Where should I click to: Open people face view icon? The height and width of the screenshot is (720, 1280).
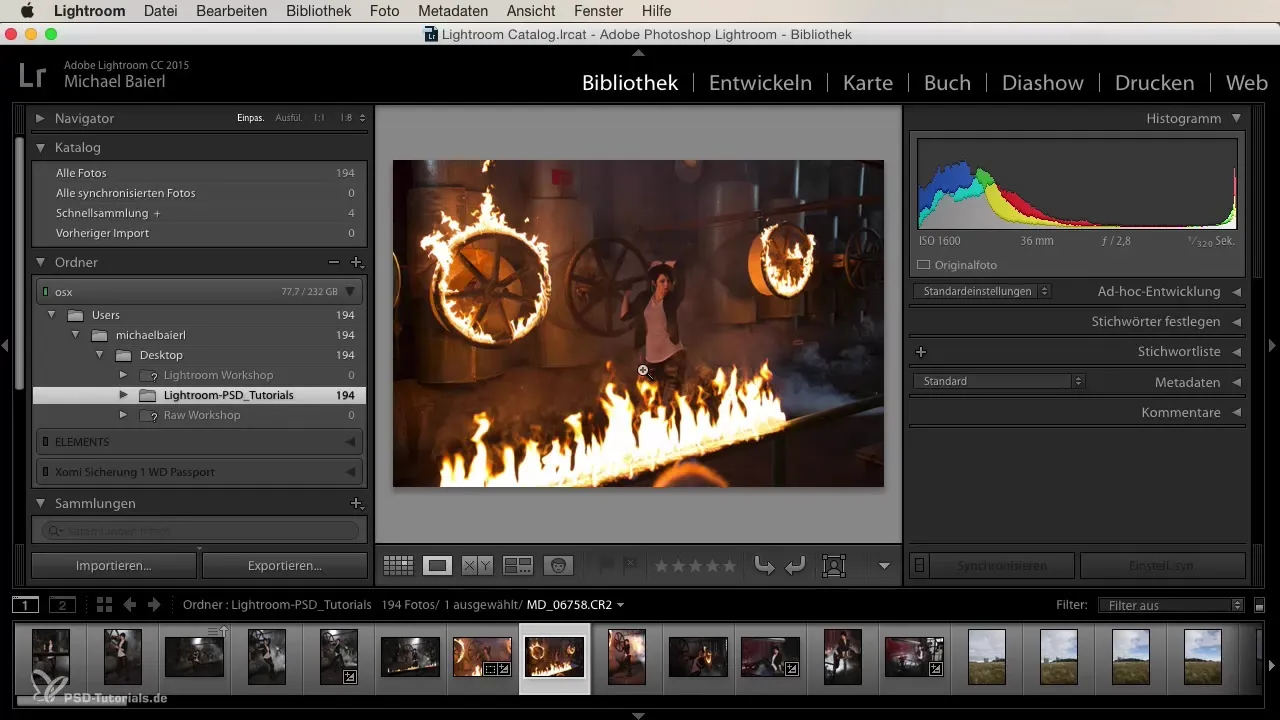click(x=558, y=566)
